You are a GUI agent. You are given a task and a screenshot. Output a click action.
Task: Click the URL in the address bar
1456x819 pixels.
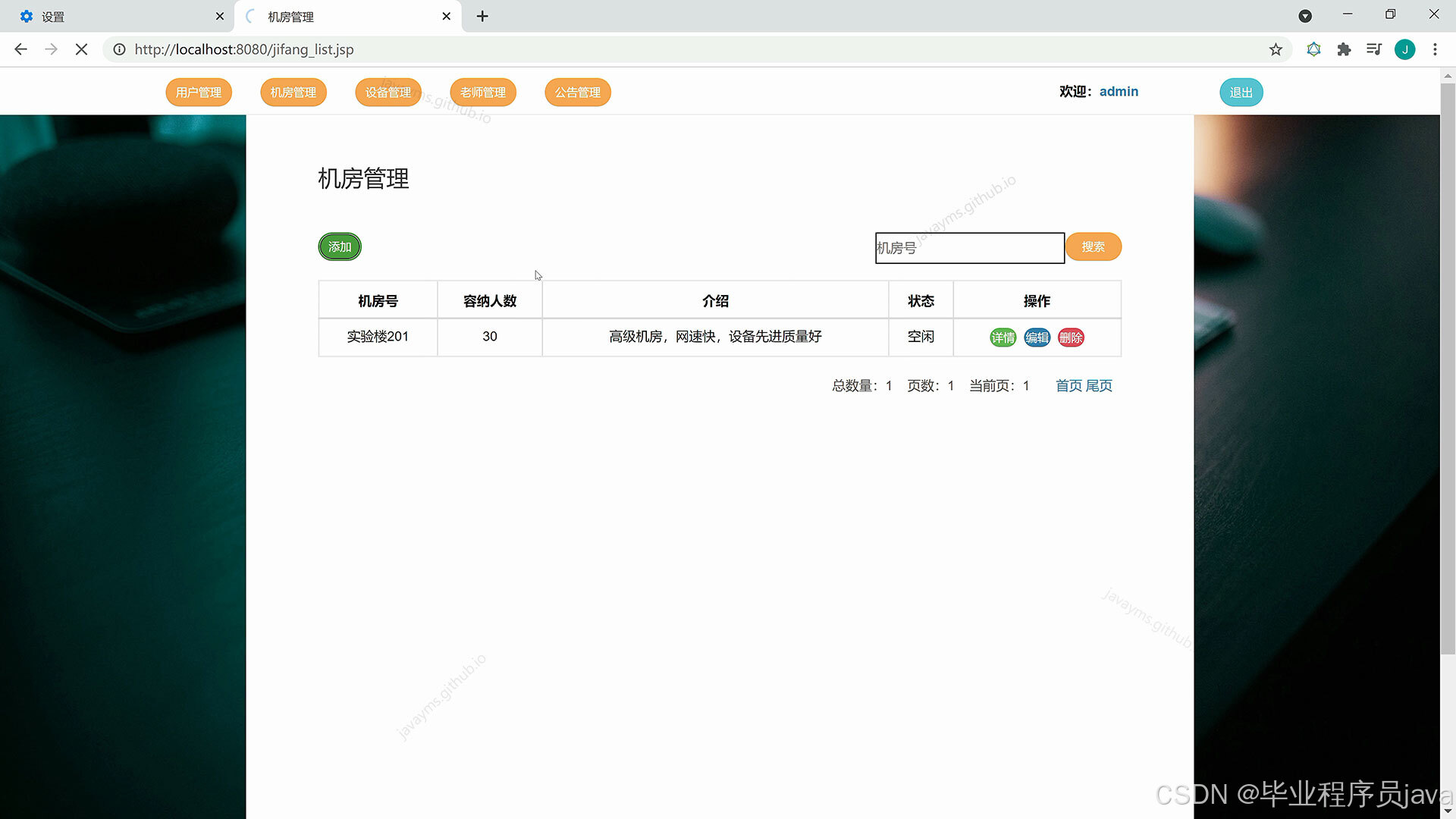tap(244, 49)
